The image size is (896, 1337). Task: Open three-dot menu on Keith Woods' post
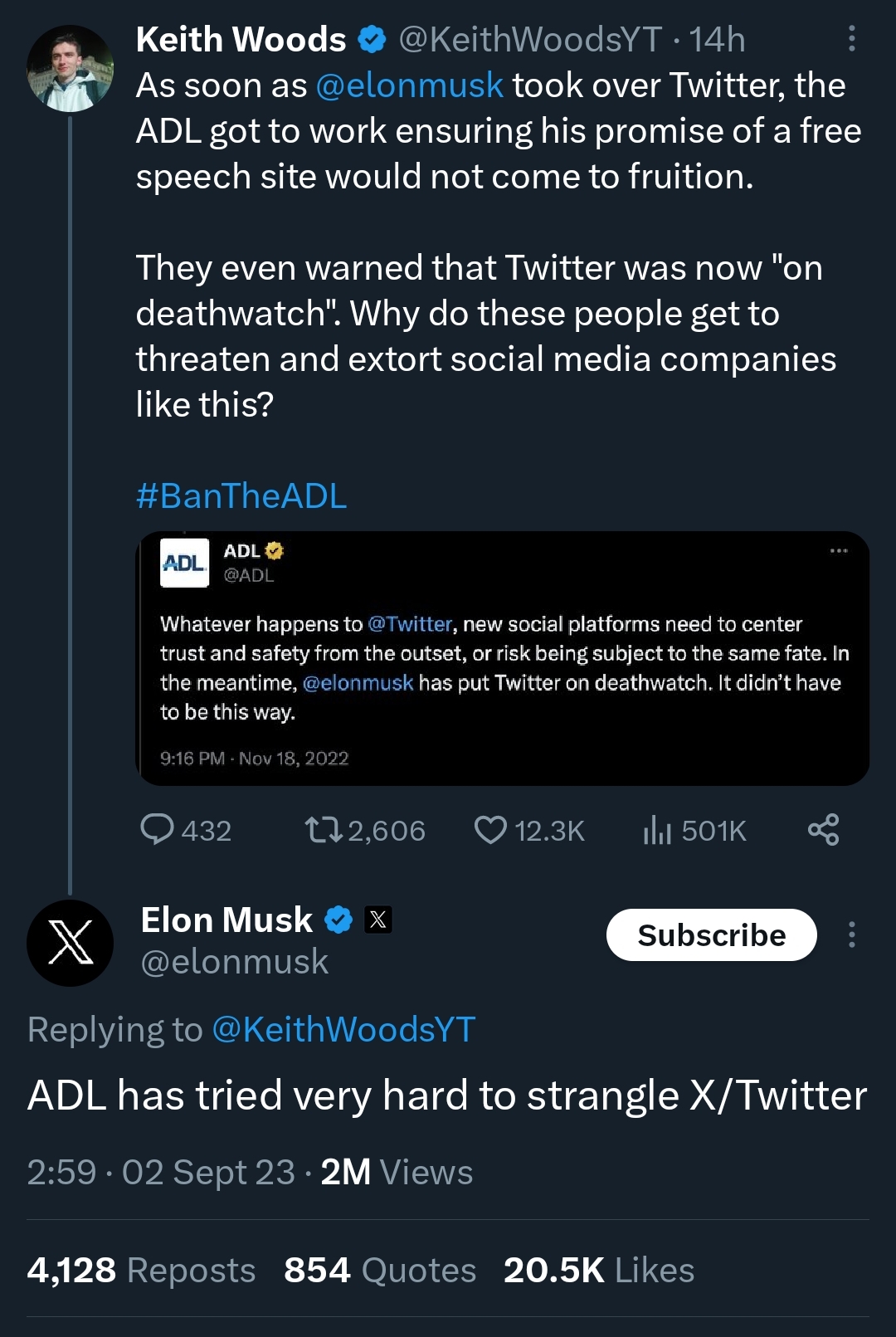point(851,39)
